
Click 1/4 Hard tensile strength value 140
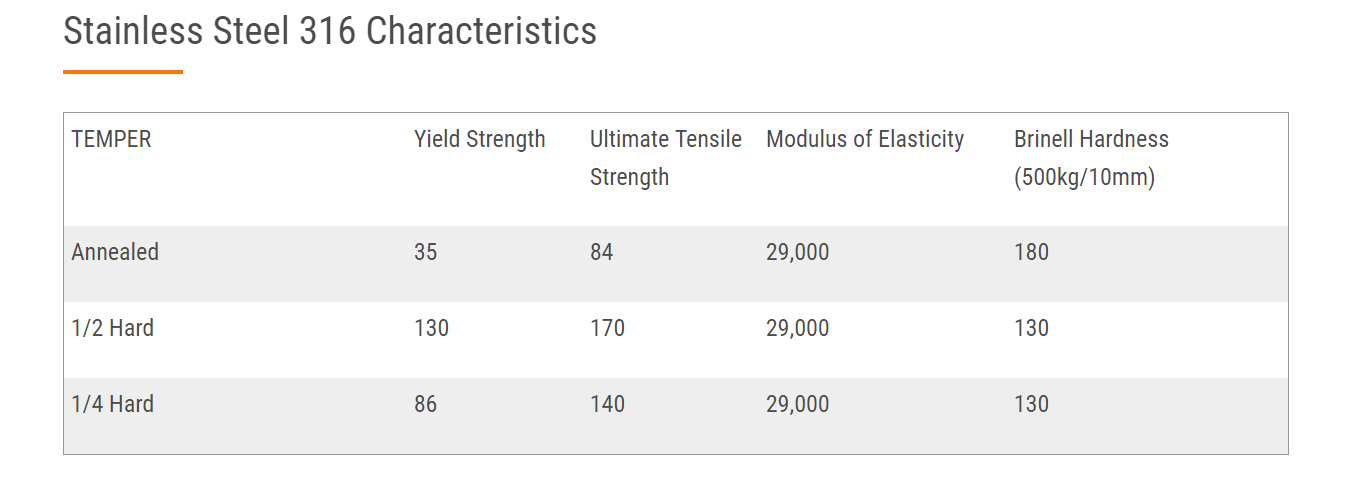[608, 404]
